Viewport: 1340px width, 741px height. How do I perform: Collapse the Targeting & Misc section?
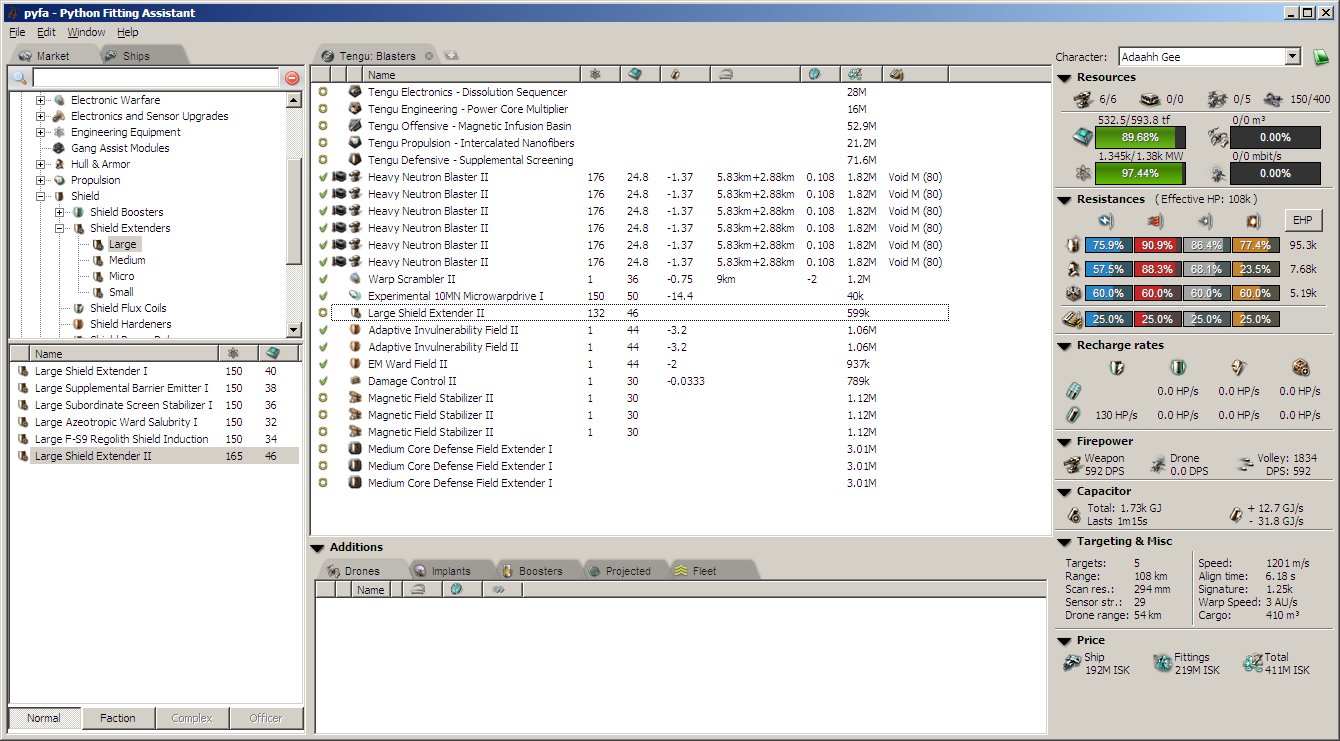click(1064, 542)
